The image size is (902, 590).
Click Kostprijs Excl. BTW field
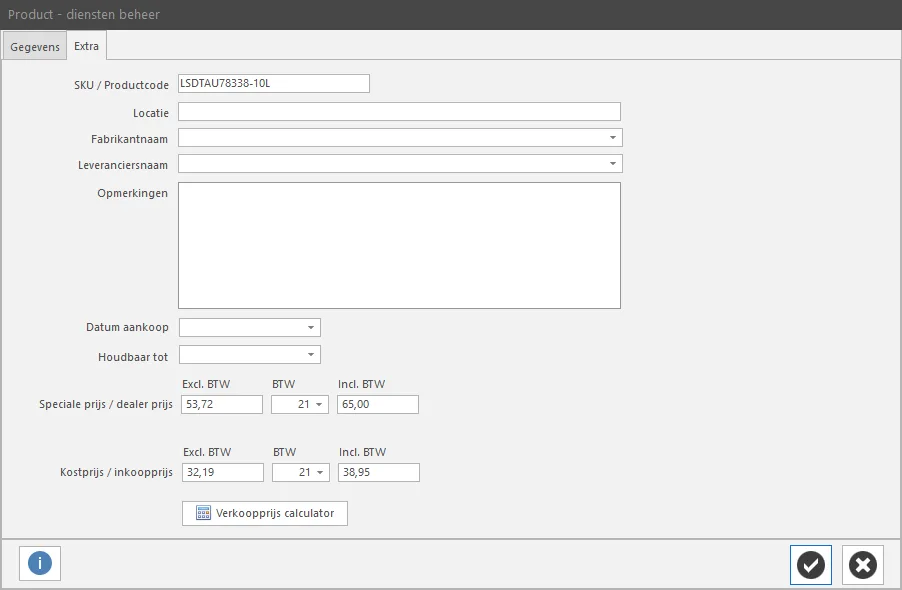(223, 472)
